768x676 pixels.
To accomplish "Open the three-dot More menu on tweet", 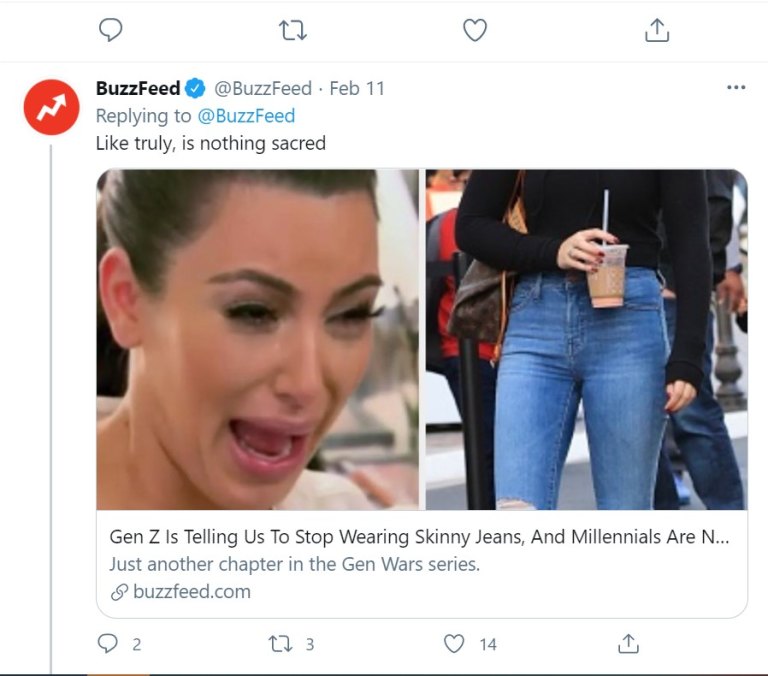I will tap(736, 88).
